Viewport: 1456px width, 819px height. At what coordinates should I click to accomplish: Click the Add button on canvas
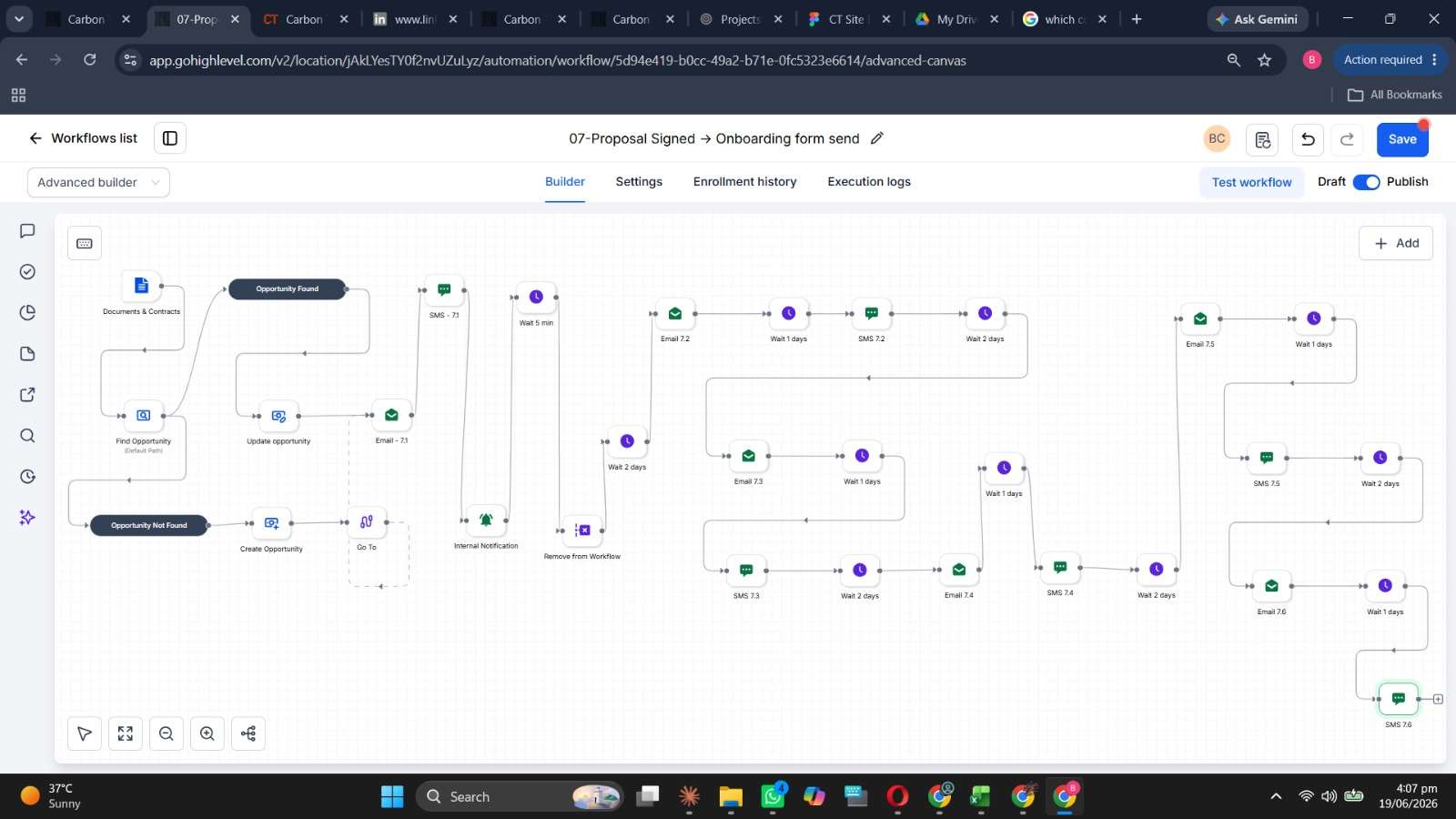pos(1396,243)
